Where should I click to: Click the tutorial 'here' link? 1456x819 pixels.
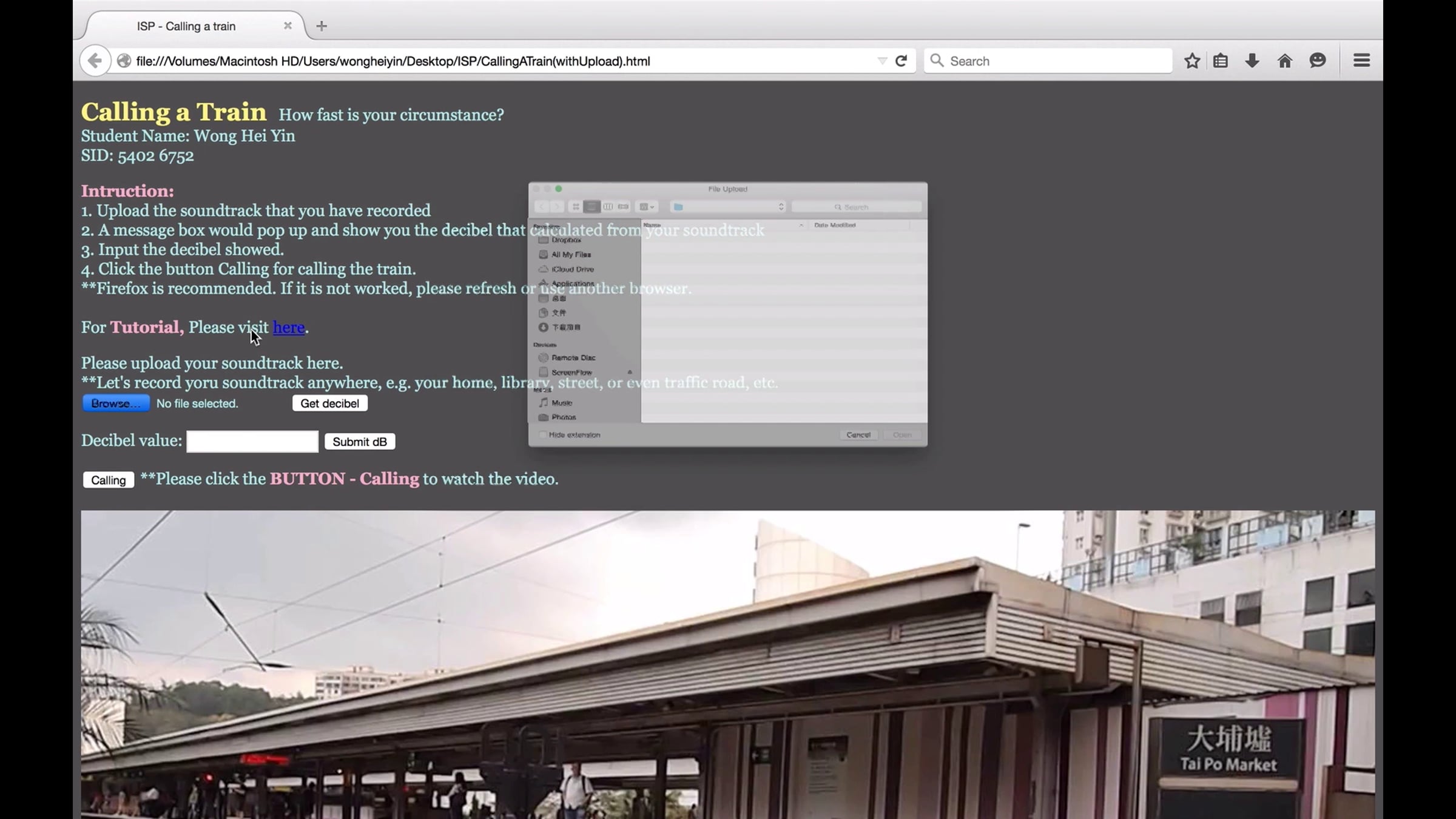pos(288,328)
